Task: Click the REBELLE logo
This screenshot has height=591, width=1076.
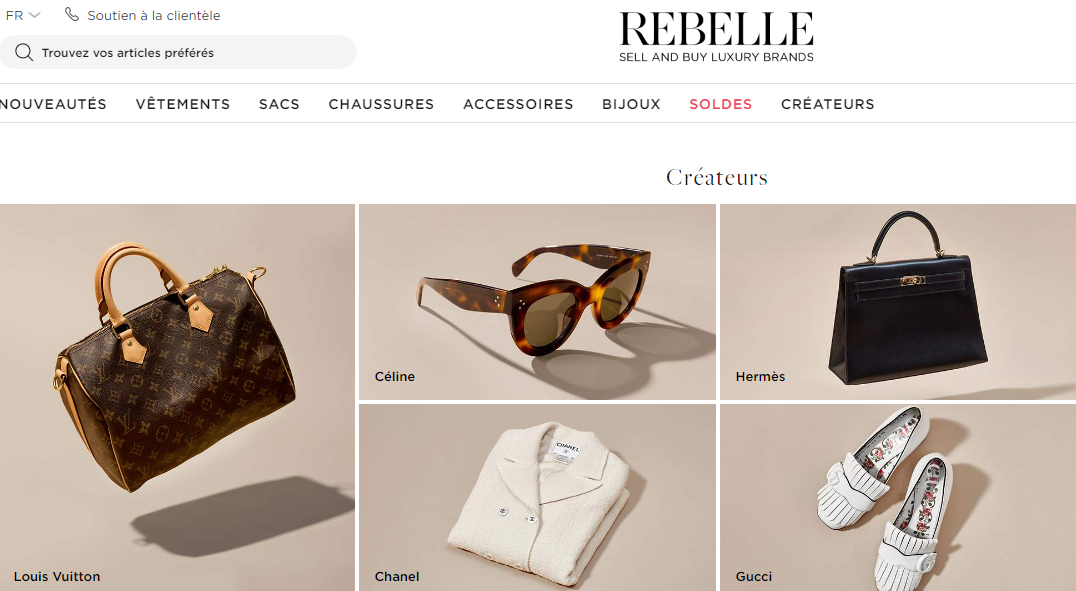Action: click(x=716, y=37)
